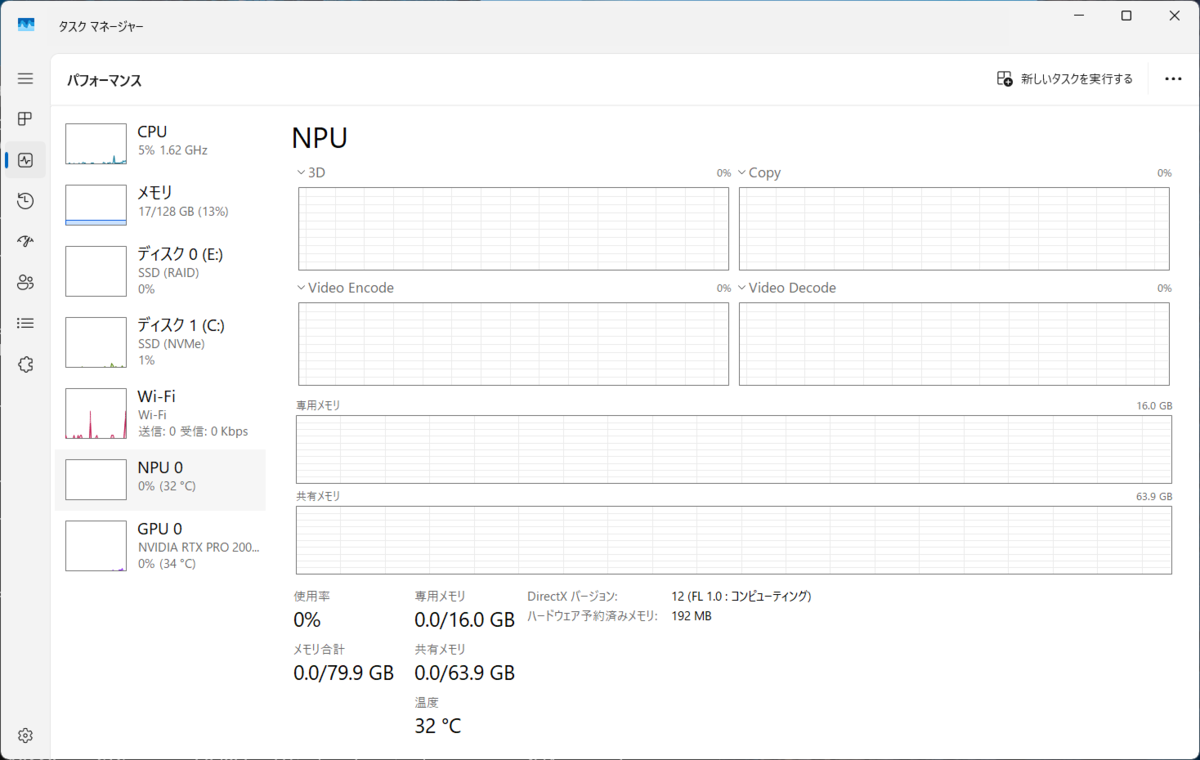The width and height of the screenshot is (1200, 760).
Task: Click the NVIDIA RTX PRO 200... GPU name
Action: 199,547
